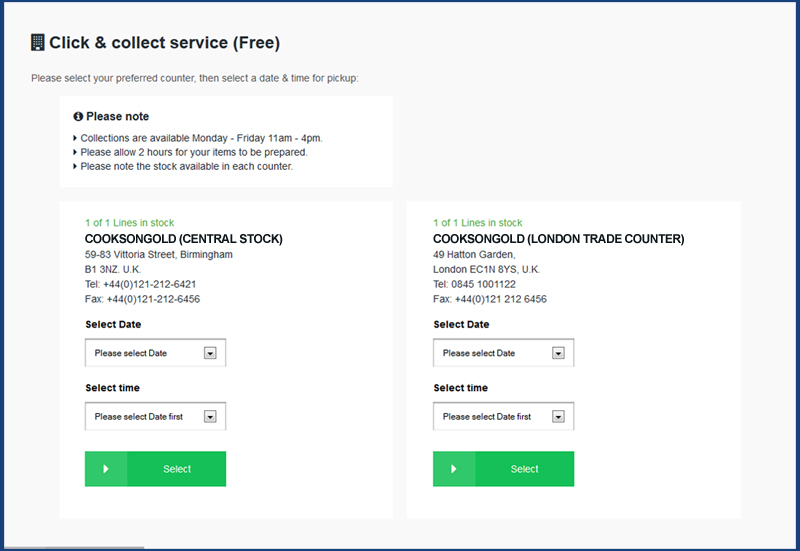
Task: Open the London Trade Counter Select Date dropdown
Action: click(503, 353)
